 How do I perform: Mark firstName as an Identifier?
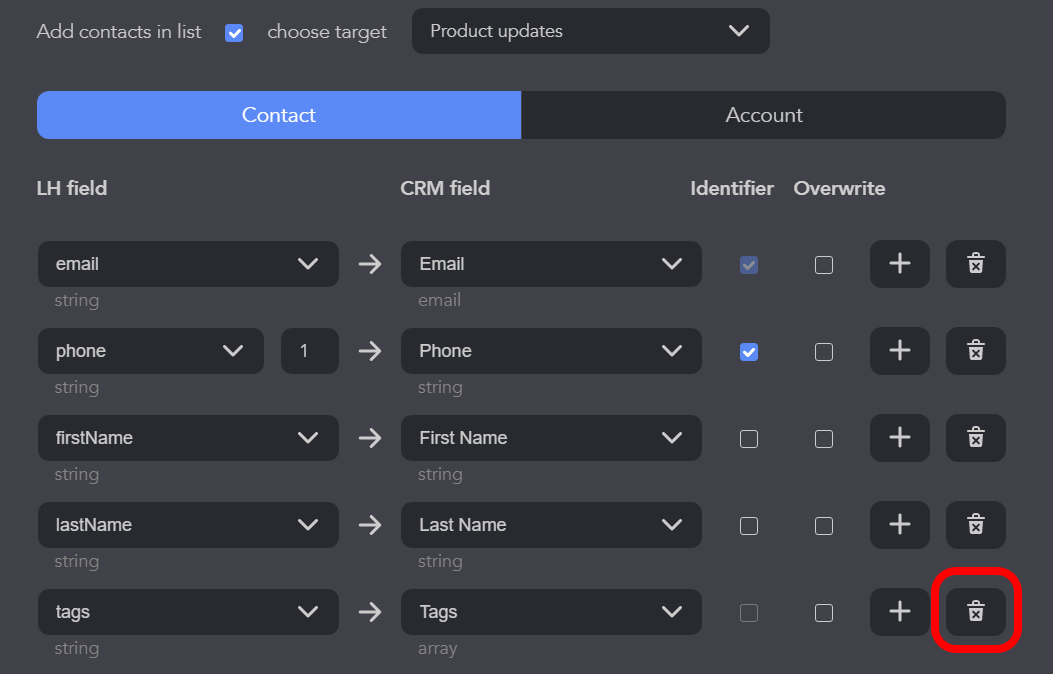click(x=748, y=439)
